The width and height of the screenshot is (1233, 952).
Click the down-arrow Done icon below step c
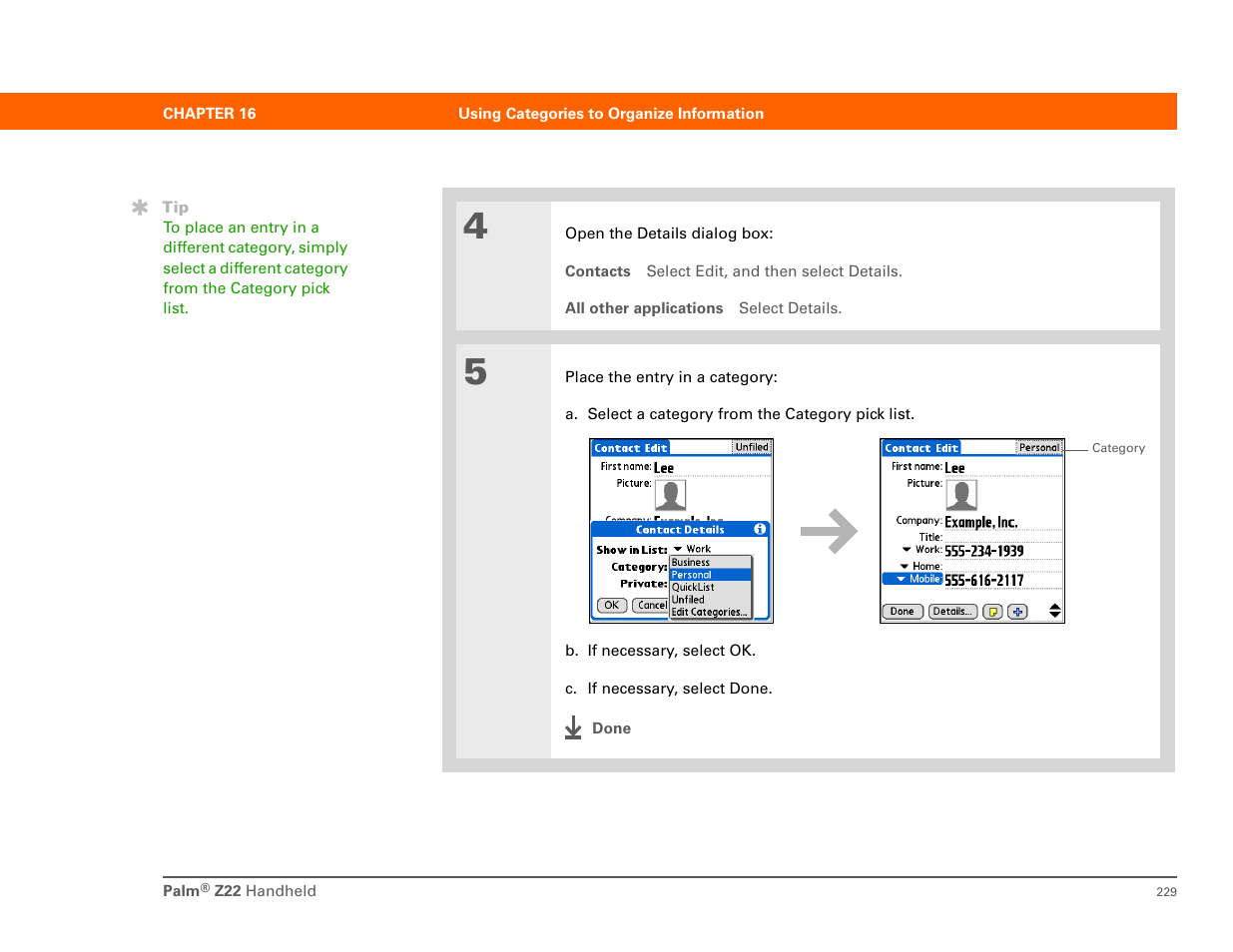coord(573,727)
